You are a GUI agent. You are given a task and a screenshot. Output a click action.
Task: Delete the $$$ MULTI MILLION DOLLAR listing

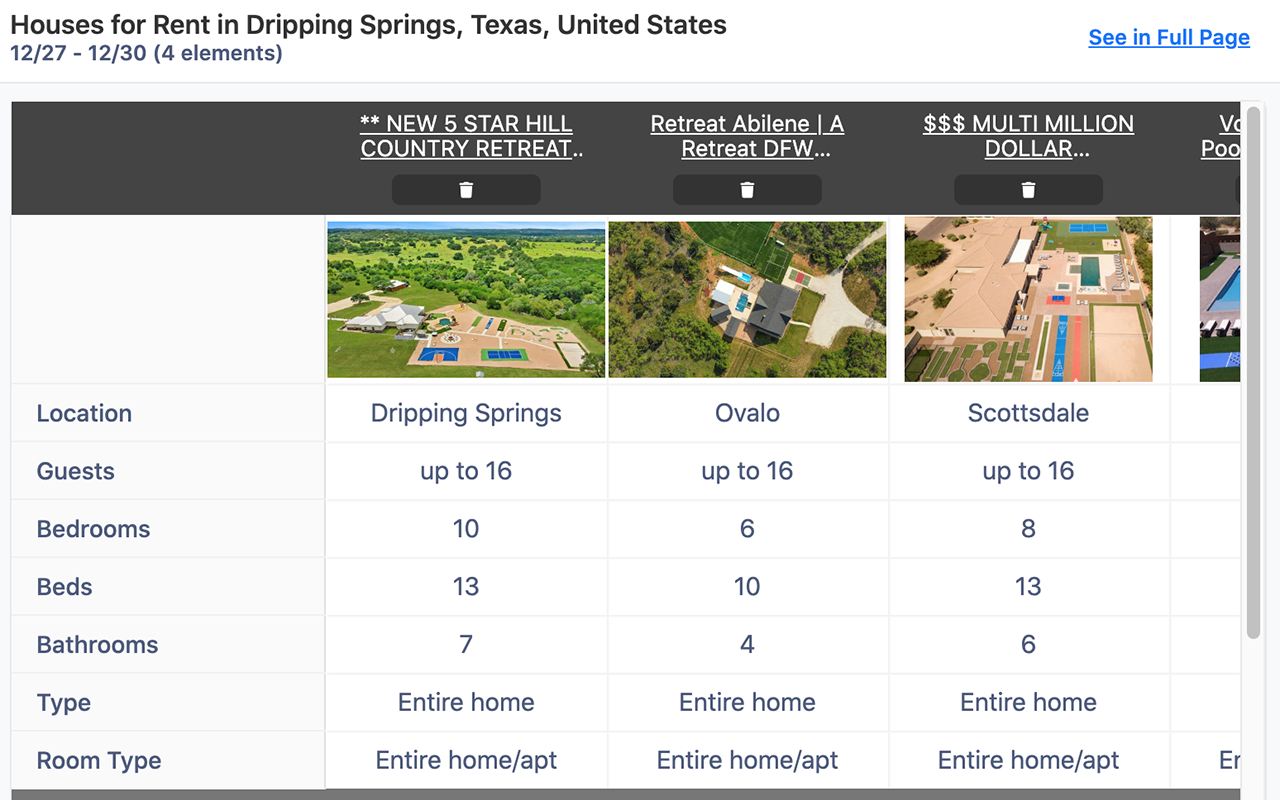point(1028,189)
